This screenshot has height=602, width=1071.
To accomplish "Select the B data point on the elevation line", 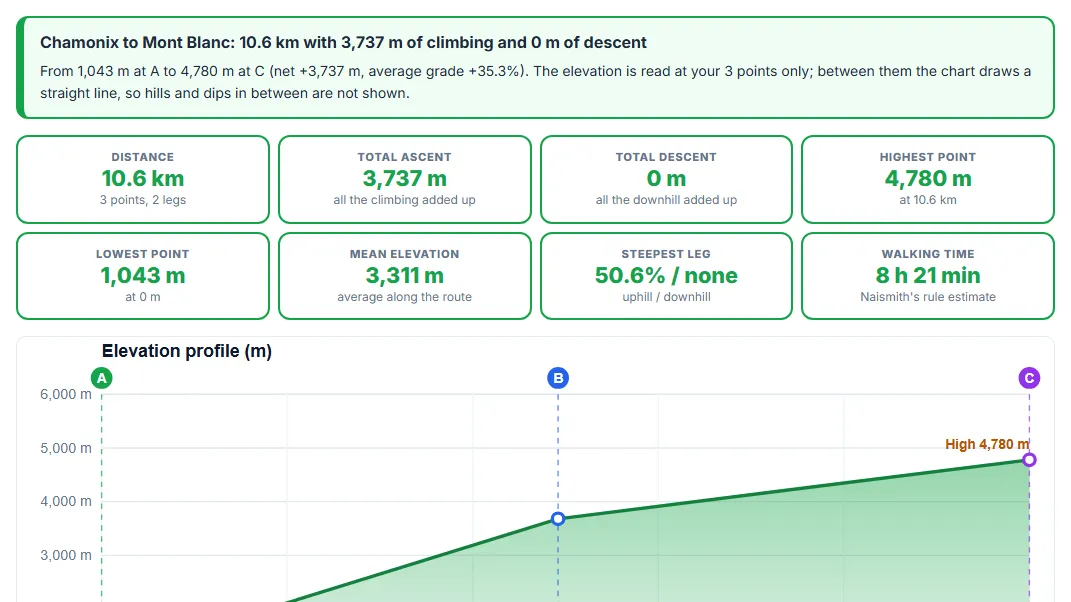I will point(558,519).
